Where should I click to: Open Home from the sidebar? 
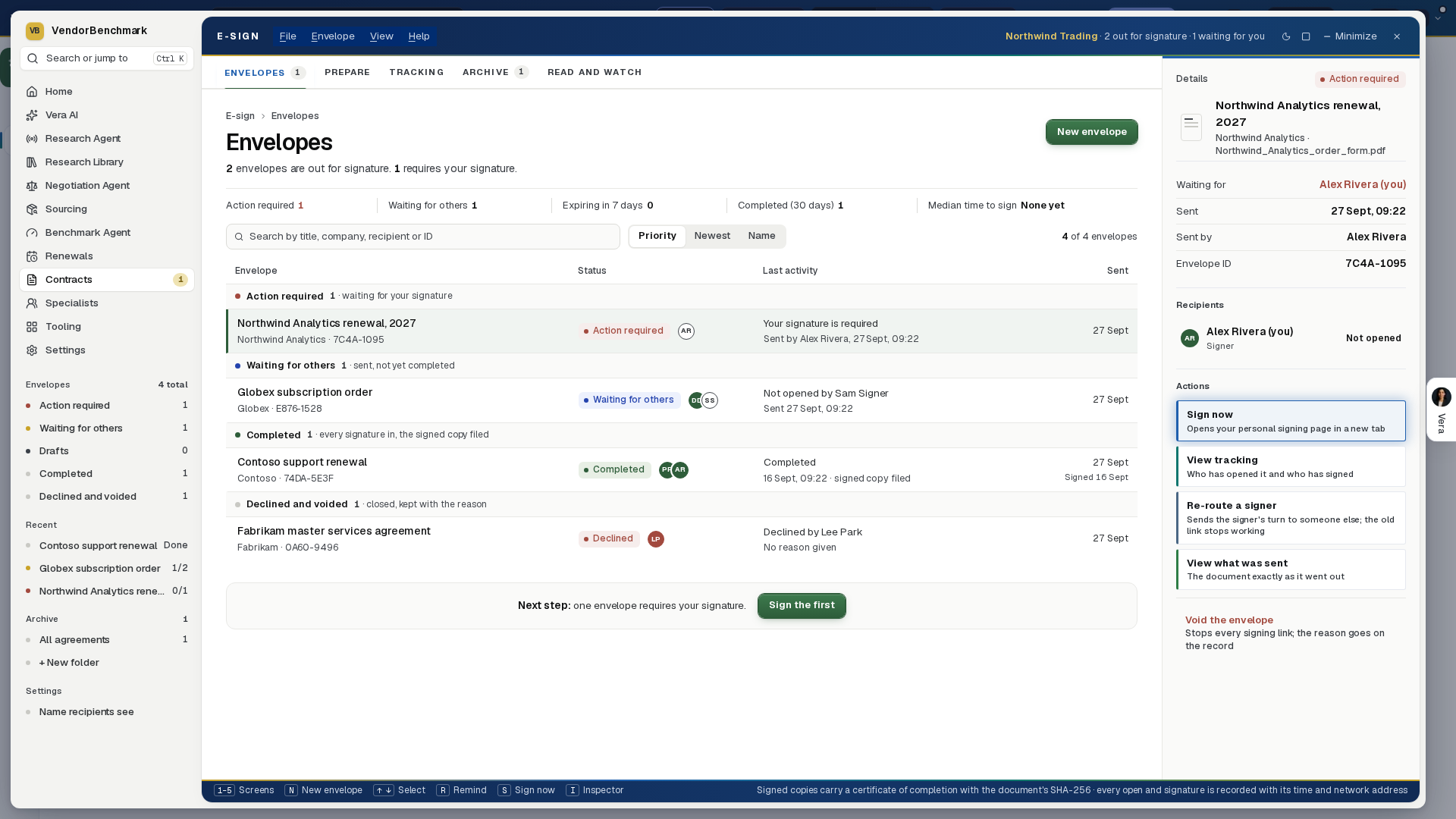click(107, 92)
